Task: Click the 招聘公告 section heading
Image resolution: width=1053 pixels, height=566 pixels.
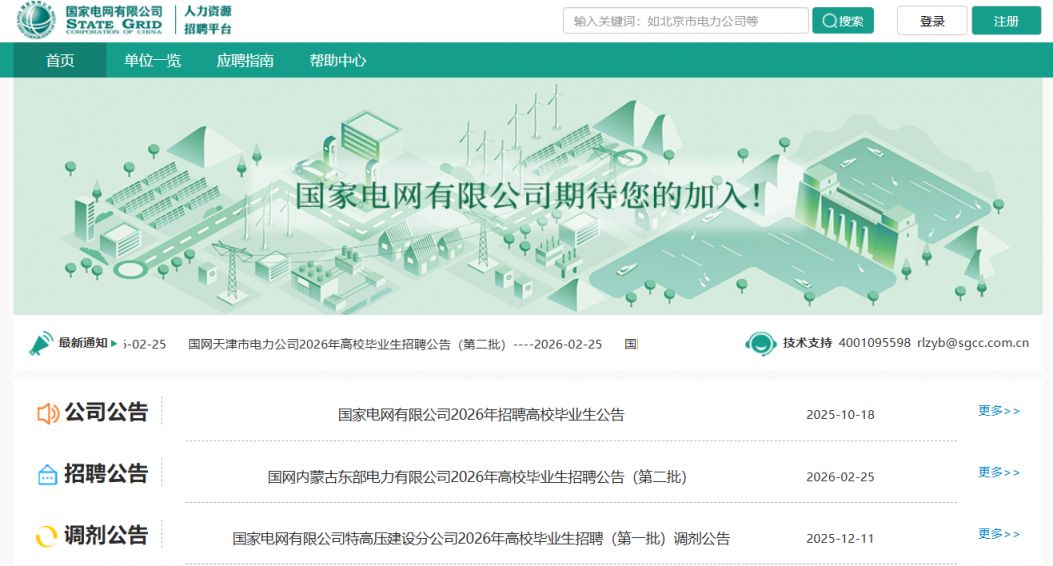Action: coord(106,474)
